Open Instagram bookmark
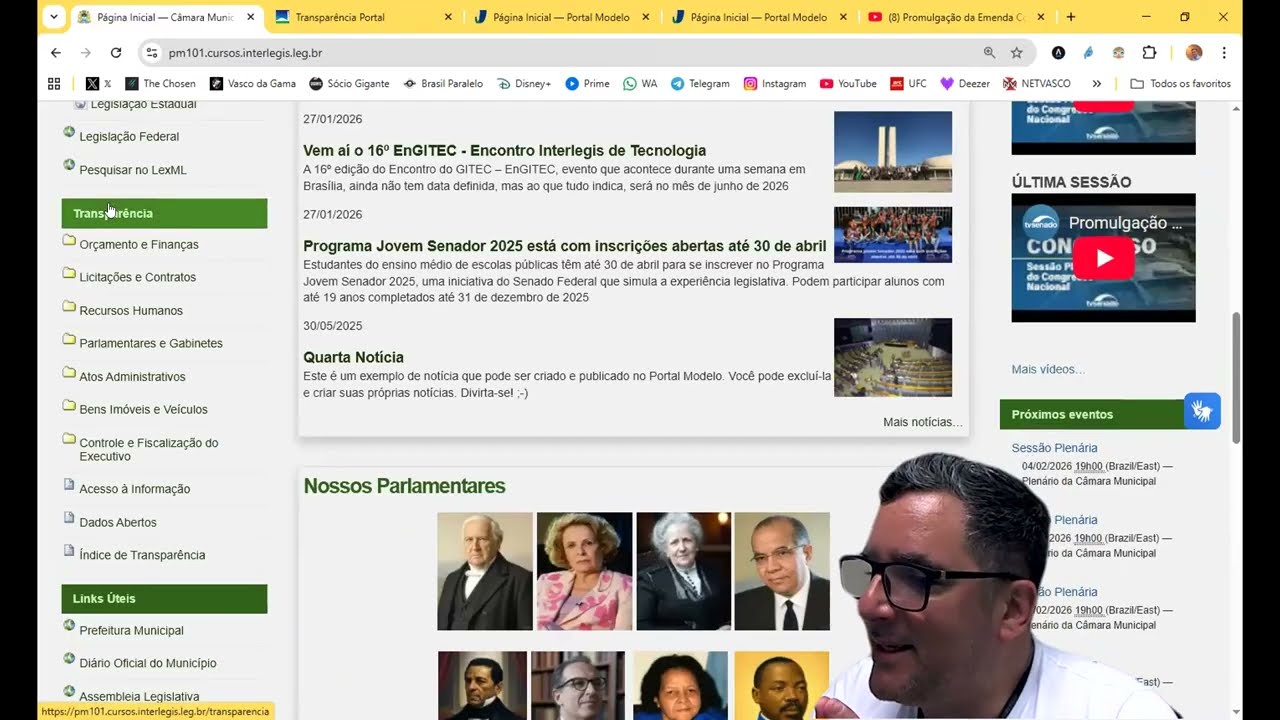Screen dimensions: 1280x720 point(775,84)
